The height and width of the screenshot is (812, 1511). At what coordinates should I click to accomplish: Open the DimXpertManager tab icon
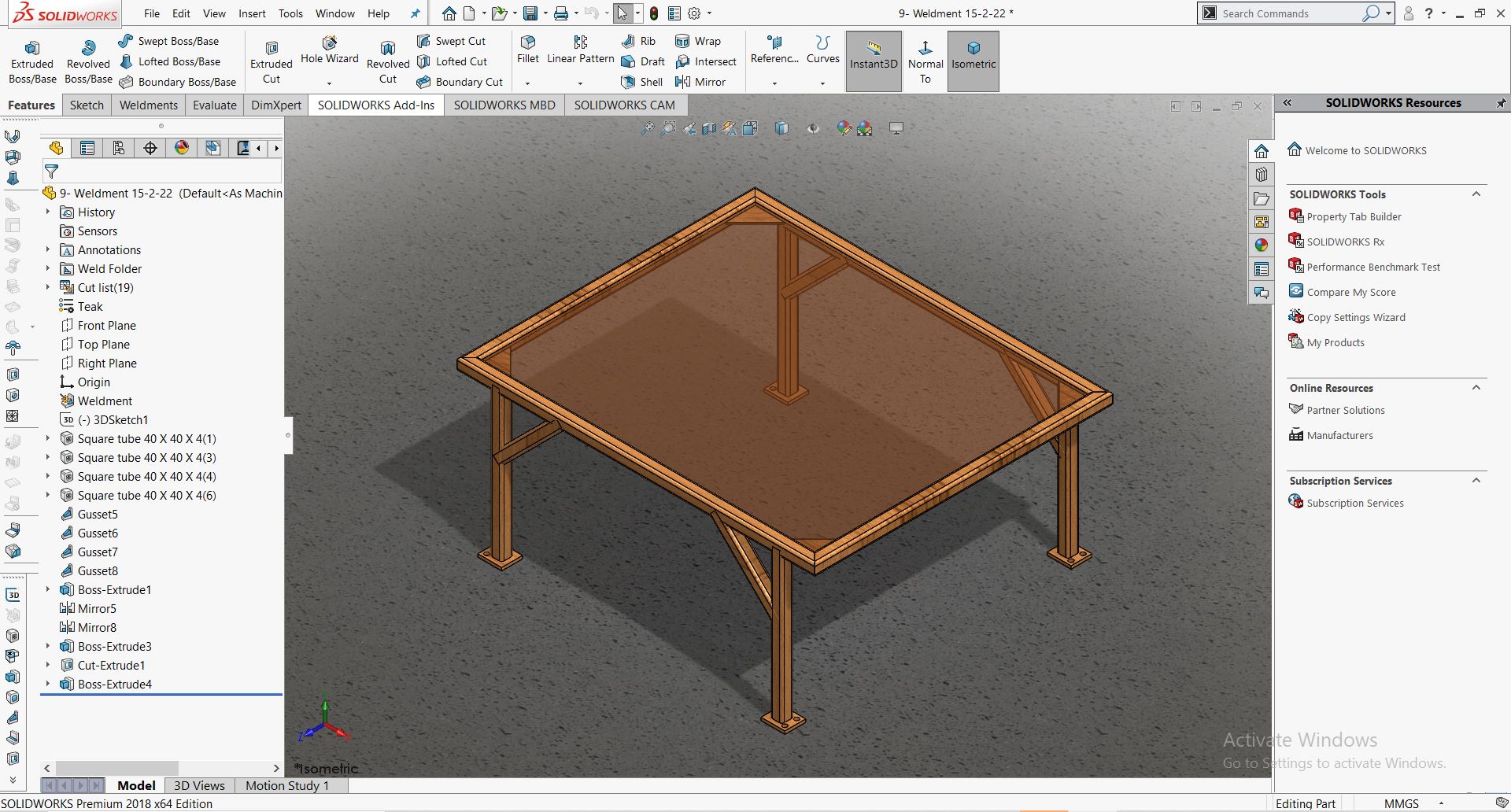click(150, 148)
